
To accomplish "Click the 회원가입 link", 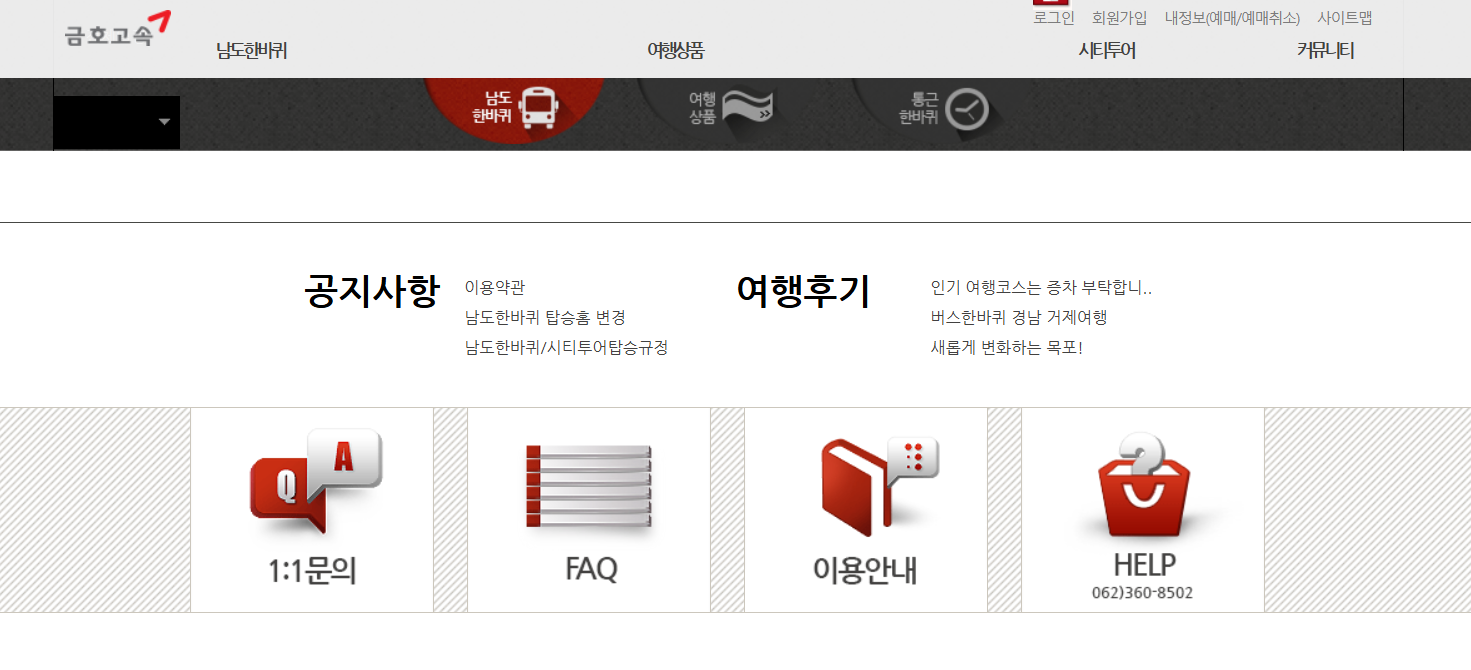I will click(1120, 18).
